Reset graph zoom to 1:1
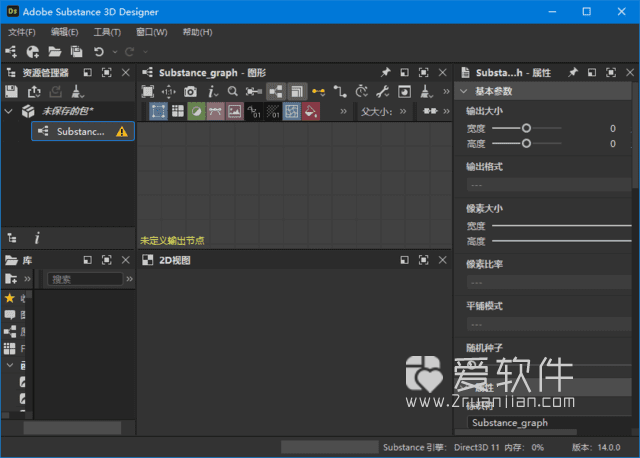The width and height of the screenshot is (640, 458). click(169, 91)
